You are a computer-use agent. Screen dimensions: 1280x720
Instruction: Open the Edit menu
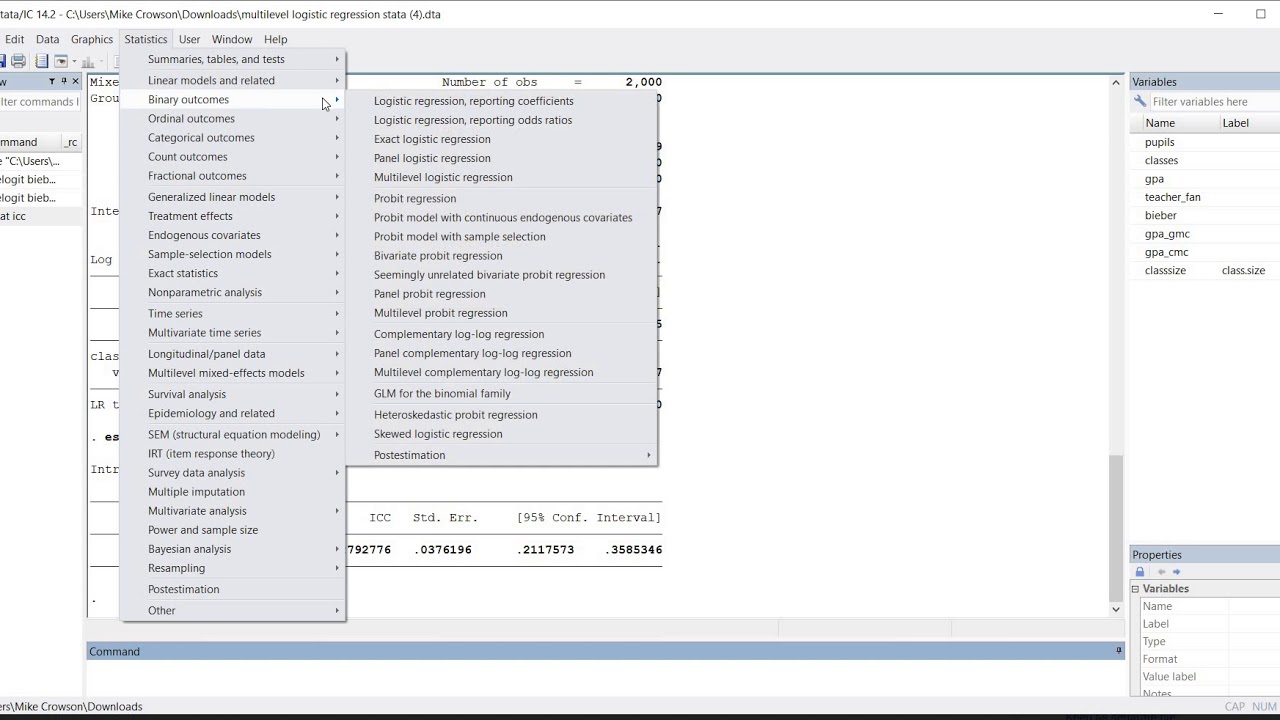tap(14, 39)
